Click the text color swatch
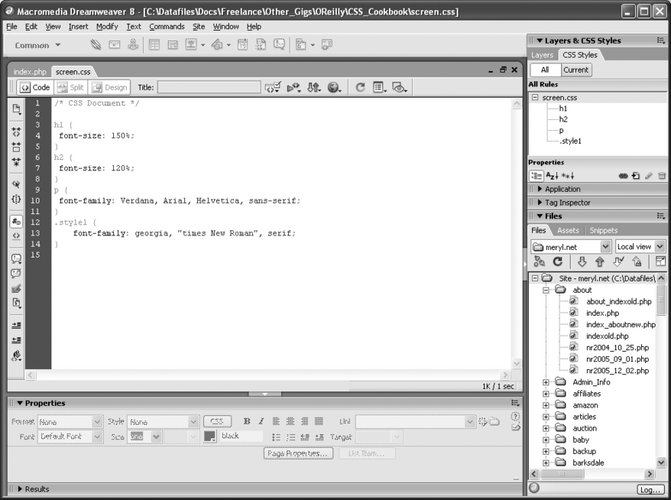 click(210, 436)
